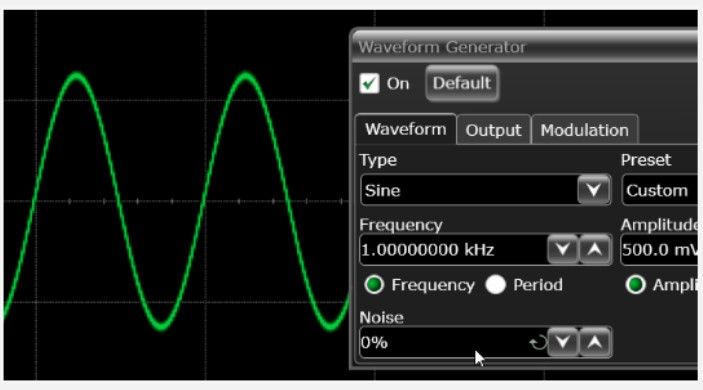Select the Frequency radio button
This screenshot has height=390, width=703.
pyautogui.click(x=374, y=285)
